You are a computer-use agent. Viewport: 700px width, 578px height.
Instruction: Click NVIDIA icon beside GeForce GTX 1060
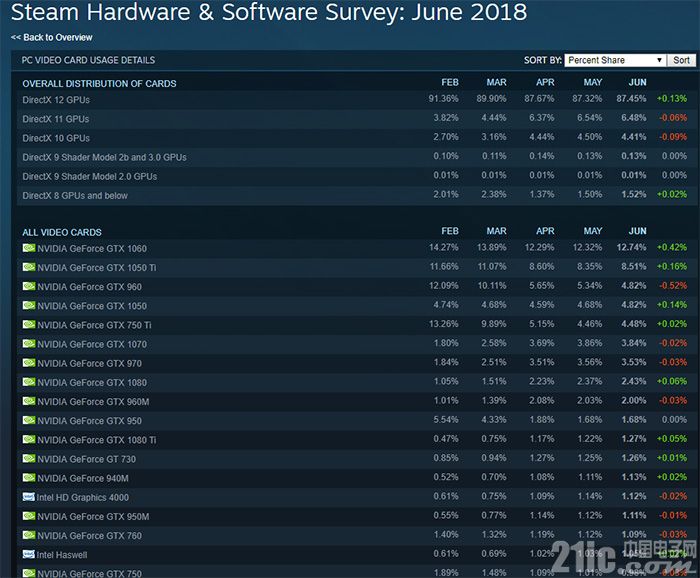click(29, 248)
